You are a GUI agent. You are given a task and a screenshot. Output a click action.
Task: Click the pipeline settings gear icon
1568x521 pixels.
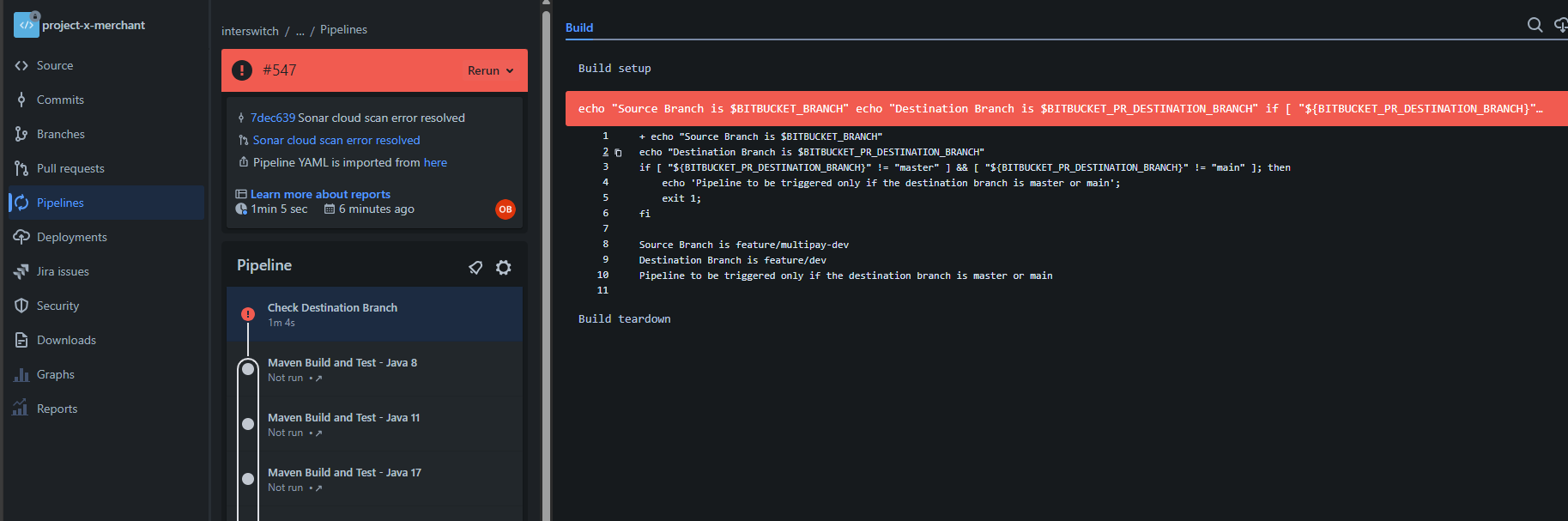click(x=504, y=268)
